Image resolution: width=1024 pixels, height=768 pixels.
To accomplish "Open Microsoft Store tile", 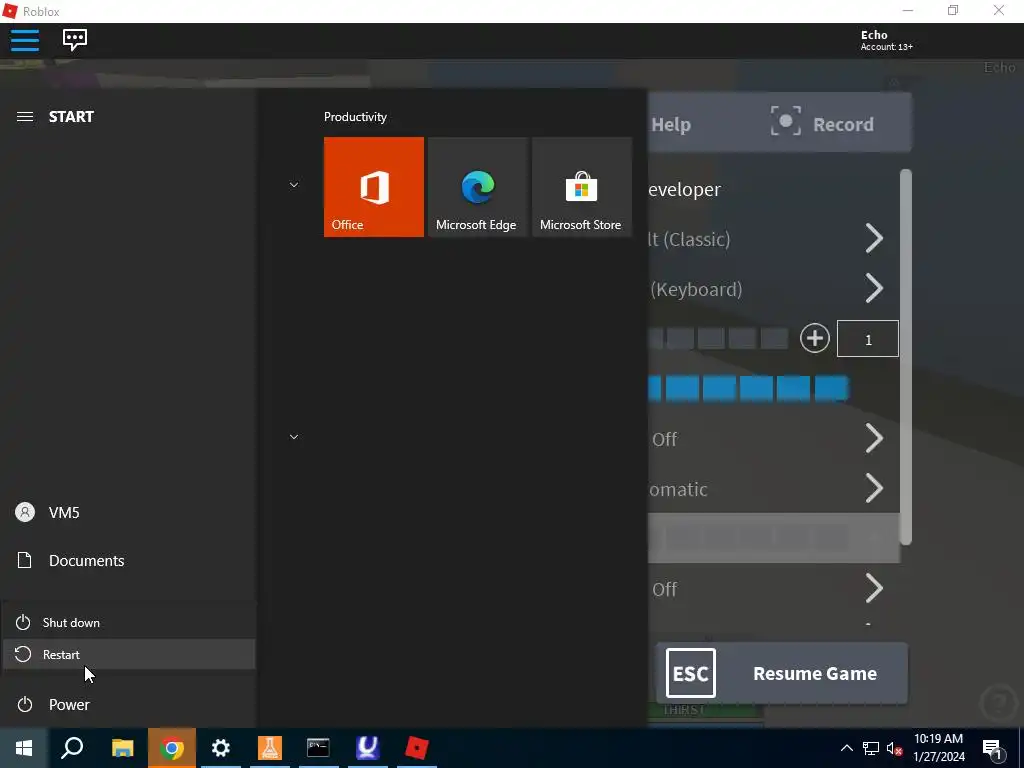I will 582,187.
